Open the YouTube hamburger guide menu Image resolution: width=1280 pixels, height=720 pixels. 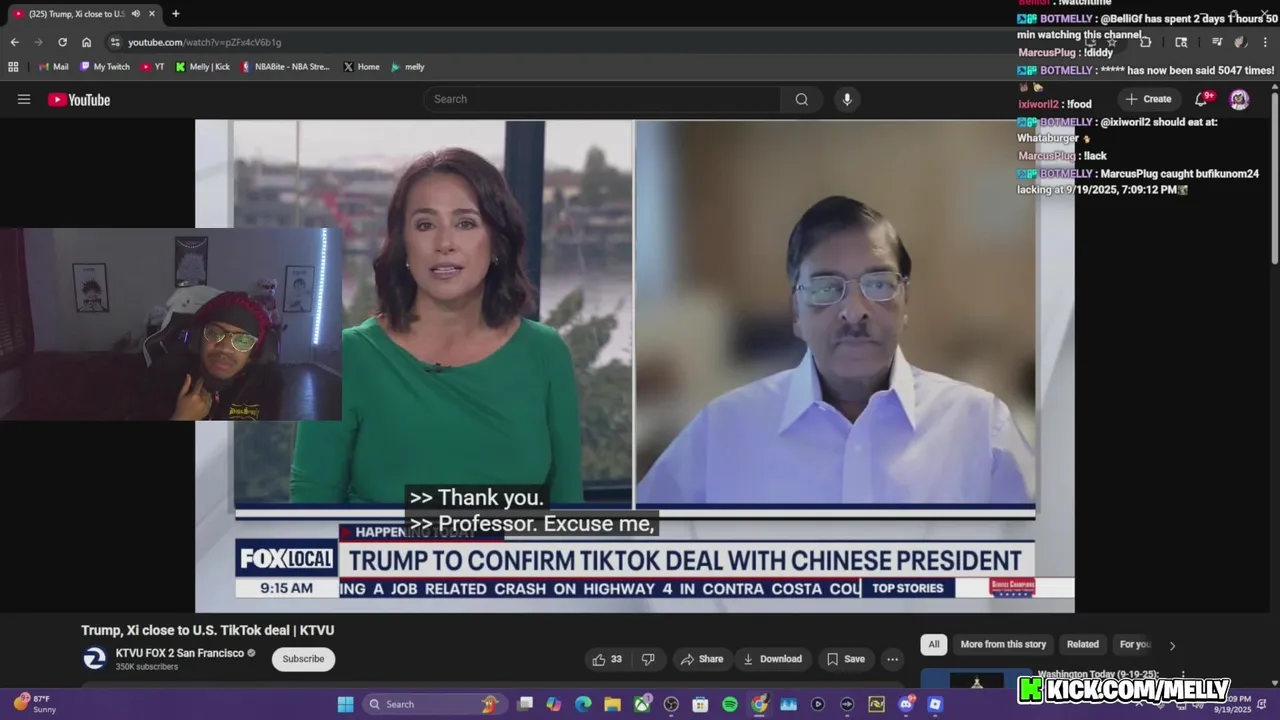pos(24,99)
